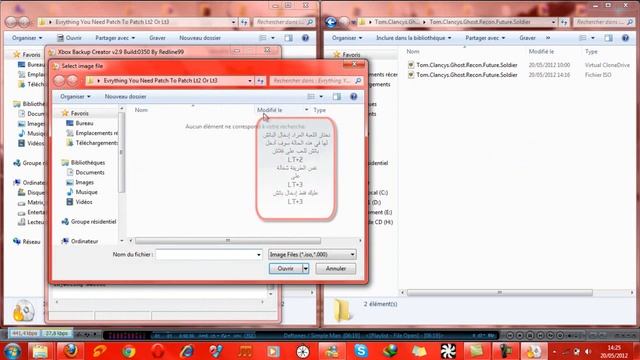
Task: Open Organiser menu in Ghost Recon window
Action: pos(347,38)
